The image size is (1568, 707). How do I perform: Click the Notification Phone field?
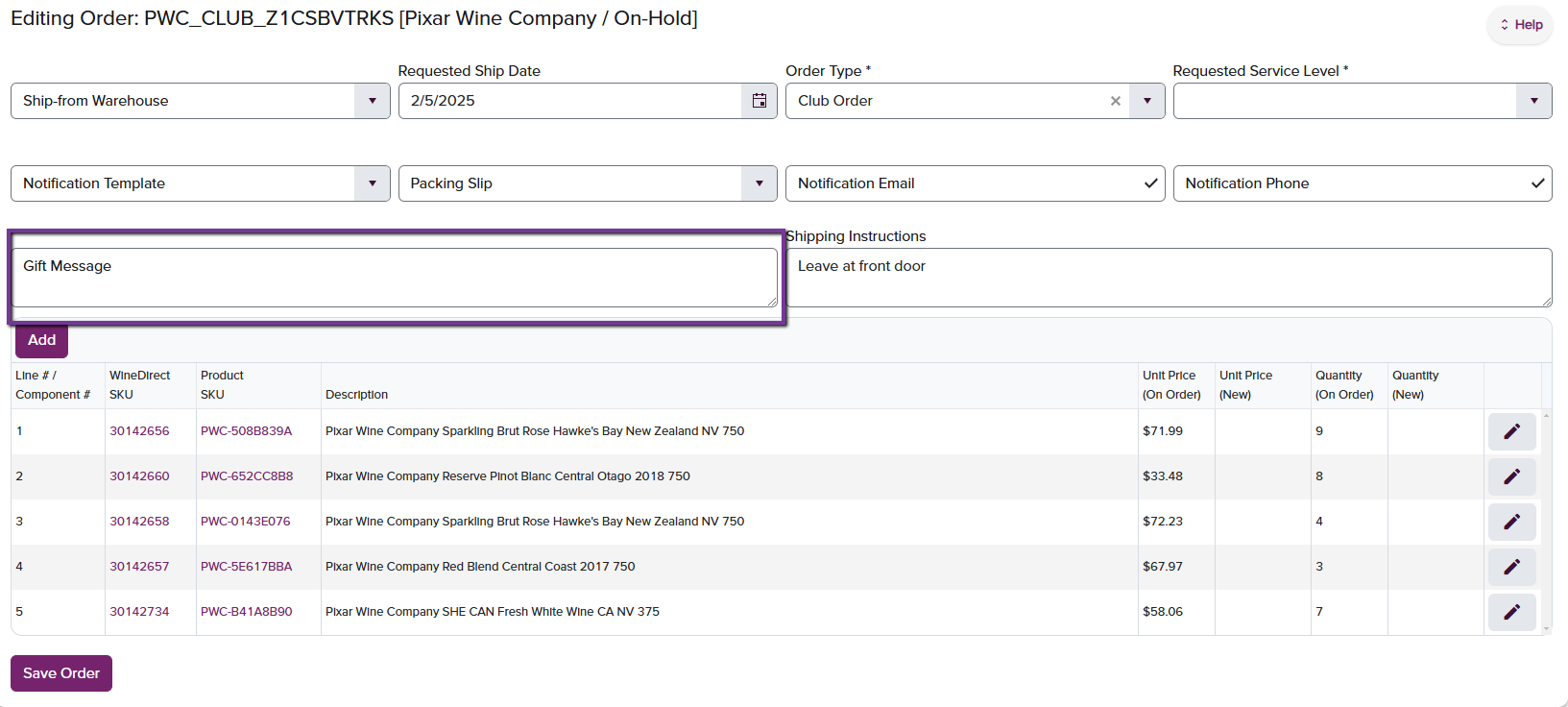1362,183
